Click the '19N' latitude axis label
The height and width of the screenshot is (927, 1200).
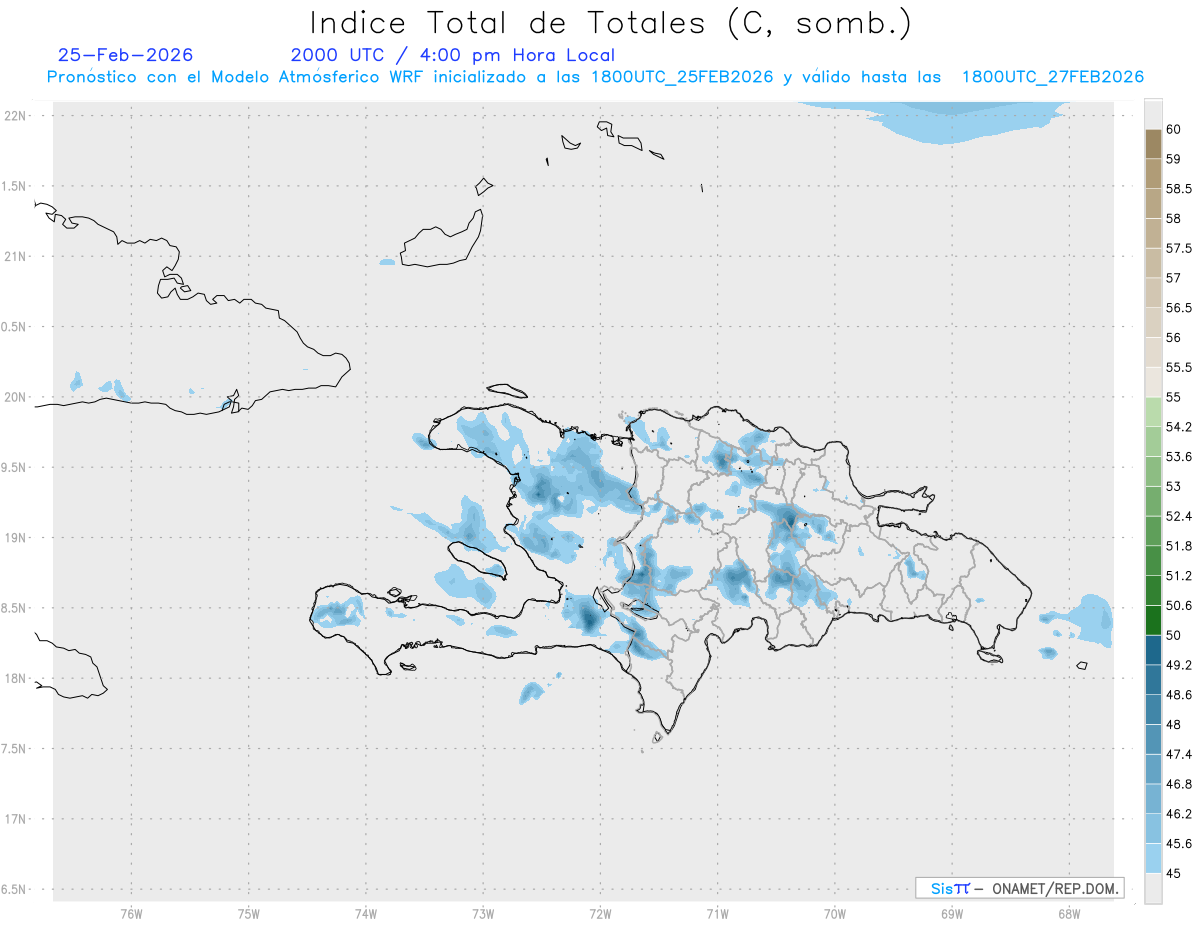pos(16,537)
